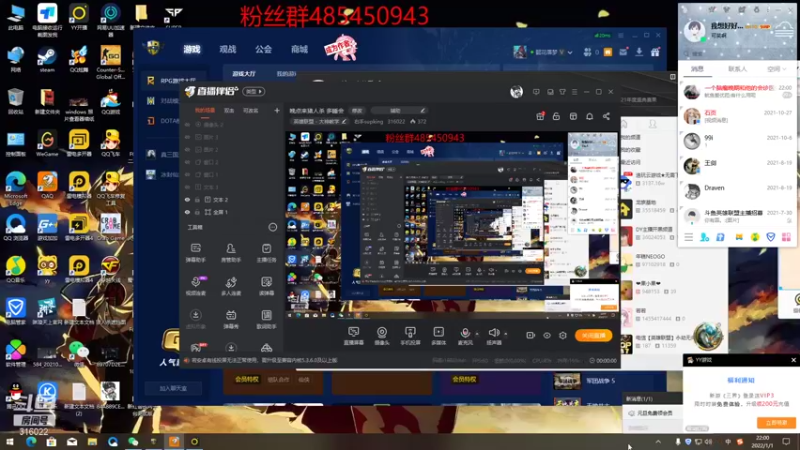
Task: Open the 王剑 conversation in QQ
Action: (737, 165)
